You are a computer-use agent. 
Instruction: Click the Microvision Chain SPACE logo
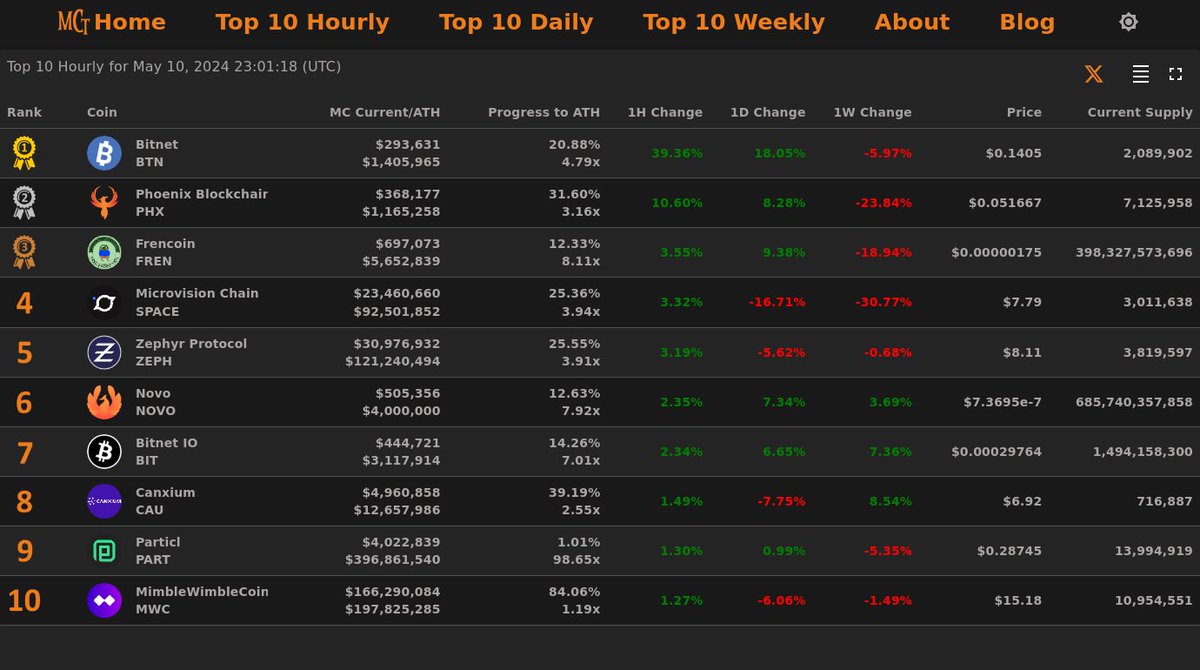click(104, 302)
